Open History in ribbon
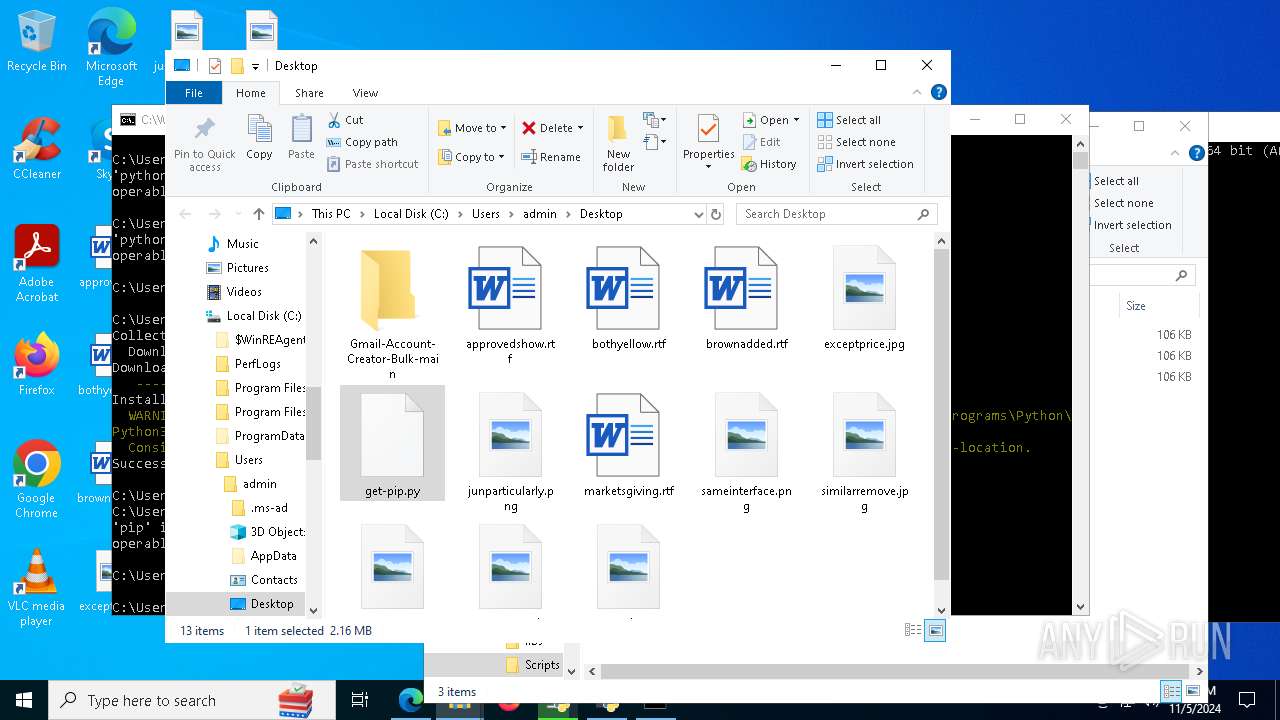This screenshot has height=720, width=1280. pos(769,164)
